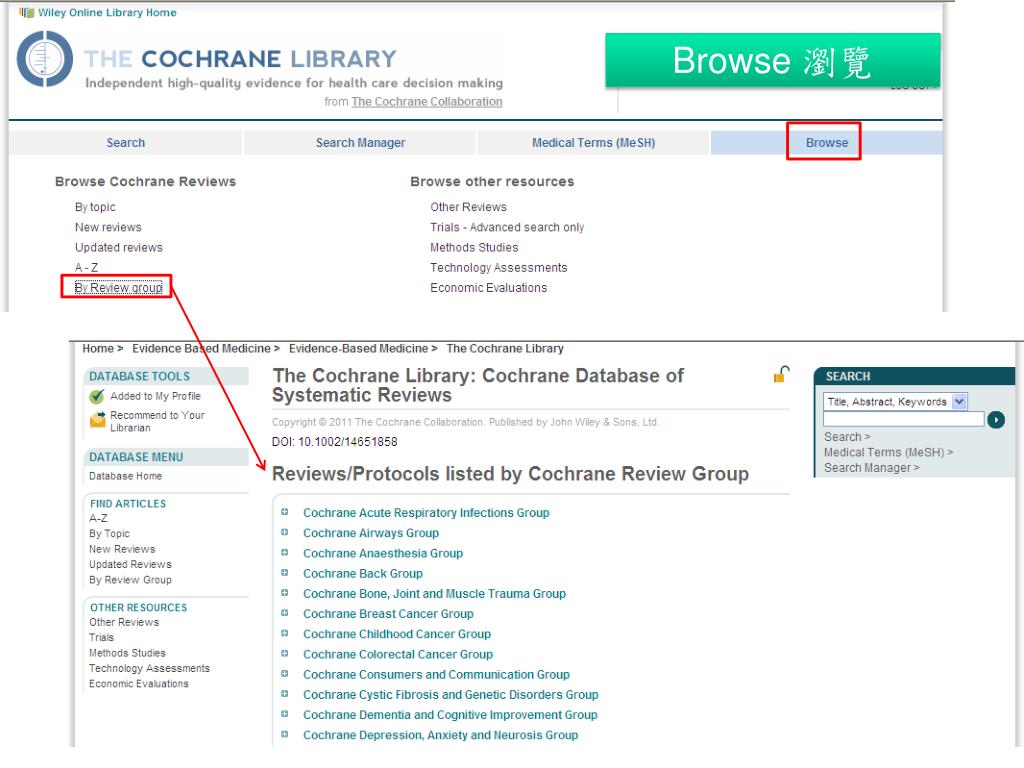The height and width of the screenshot is (768, 1024).
Task: Expand Cochrane Colorectal Cancer Group plus icon
Action: click(x=285, y=654)
